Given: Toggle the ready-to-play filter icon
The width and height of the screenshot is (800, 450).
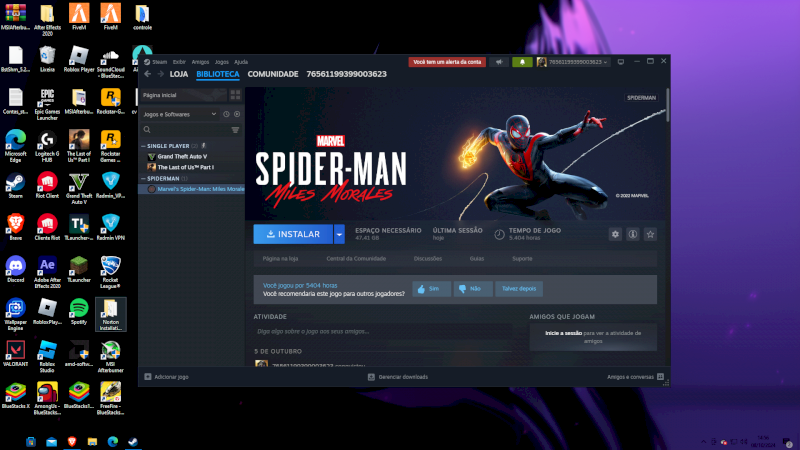Looking at the screenshot, I should [237, 114].
